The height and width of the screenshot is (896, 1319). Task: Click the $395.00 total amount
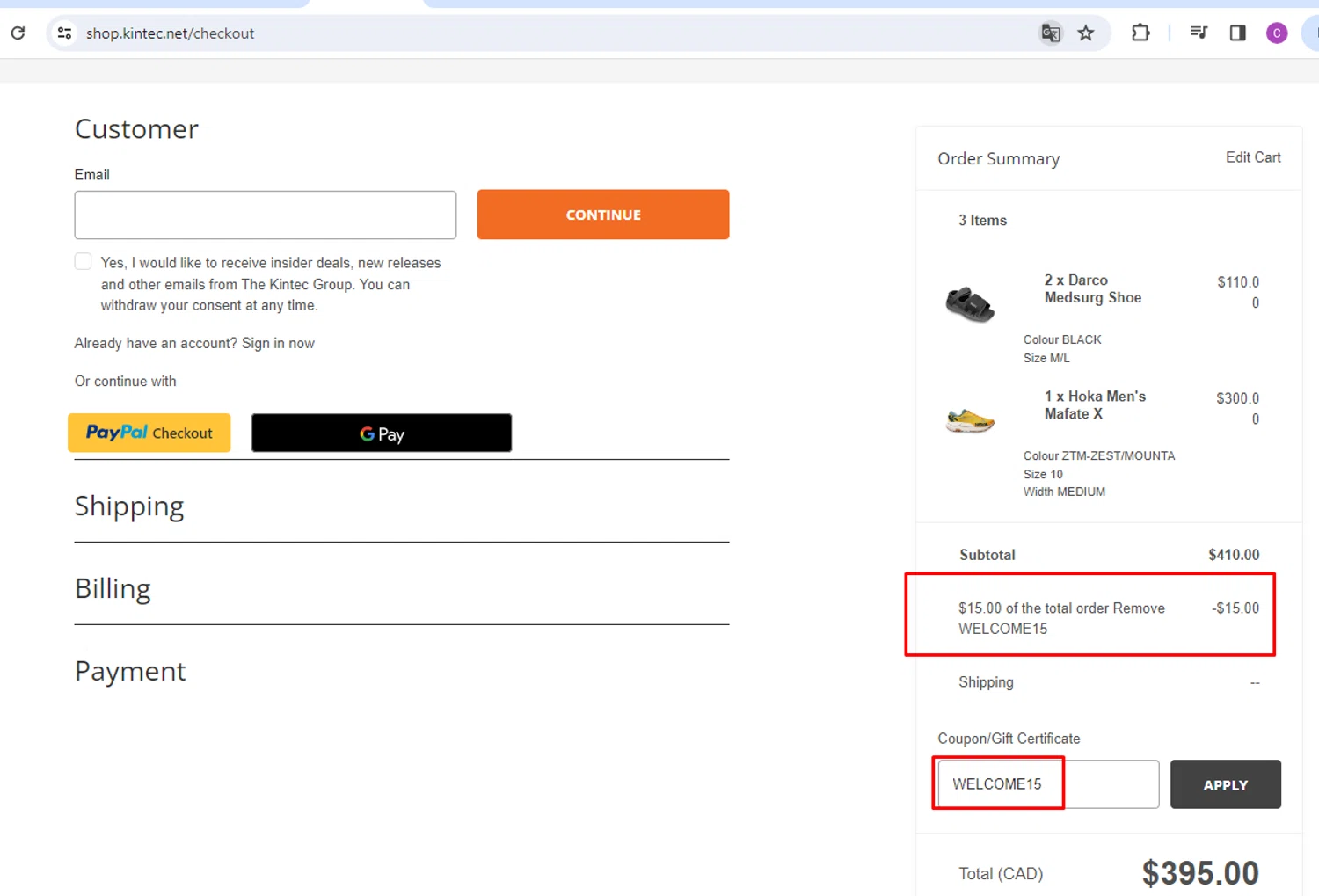click(x=1200, y=873)
